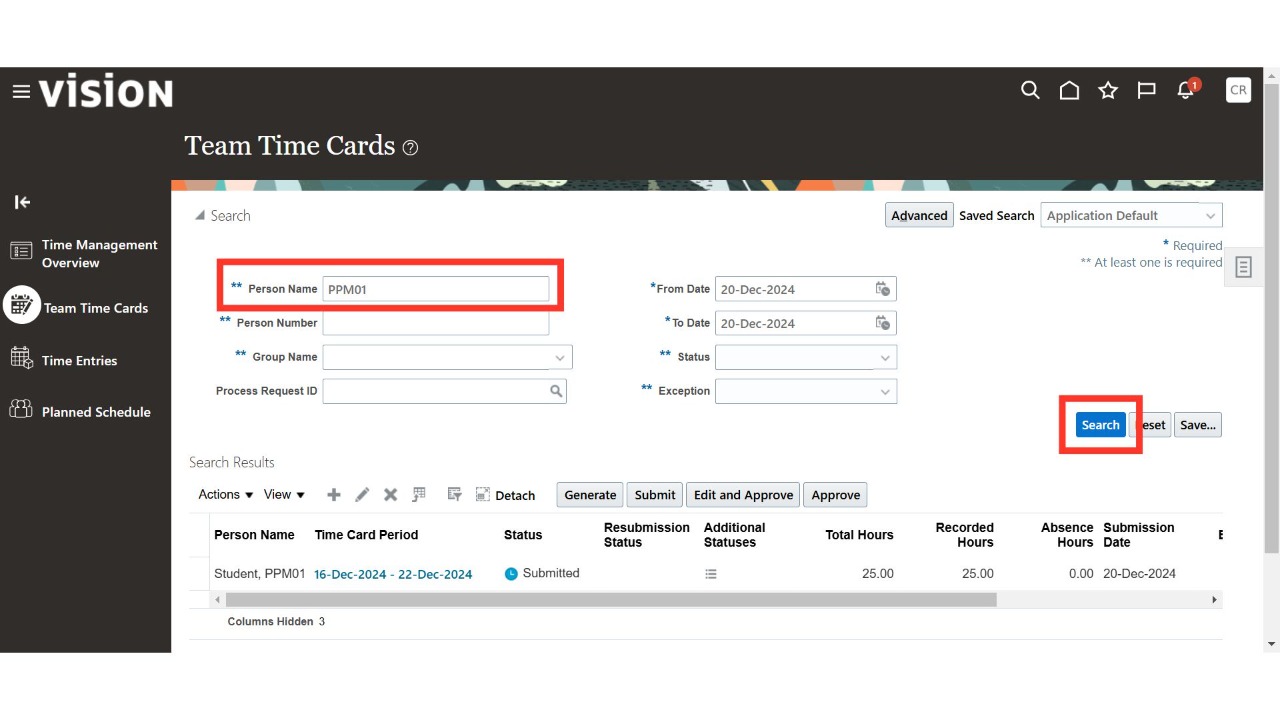Click the Total Hours column header
Viewport: 1280px width, 720px height.
click(859, 535)
